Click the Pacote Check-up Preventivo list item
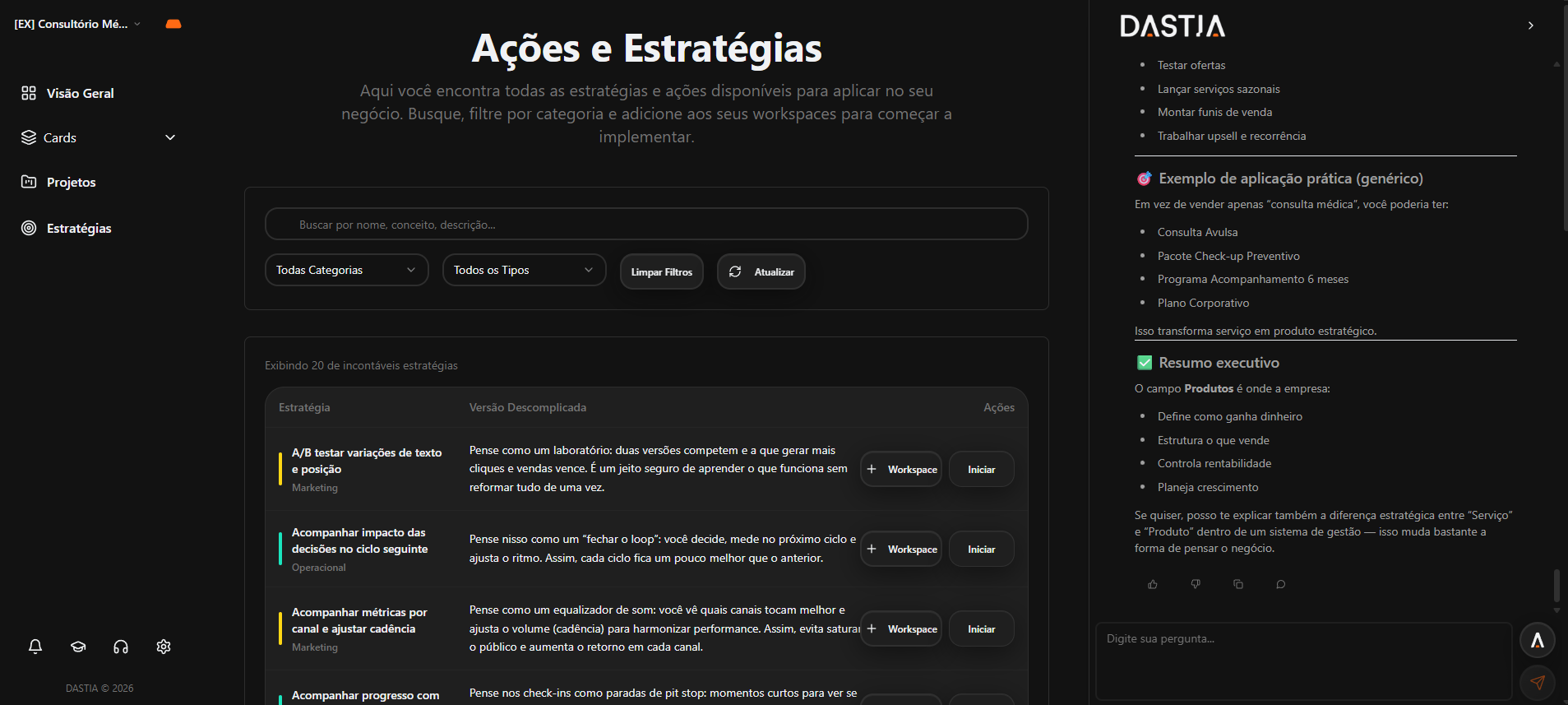 coord(1228,256)
